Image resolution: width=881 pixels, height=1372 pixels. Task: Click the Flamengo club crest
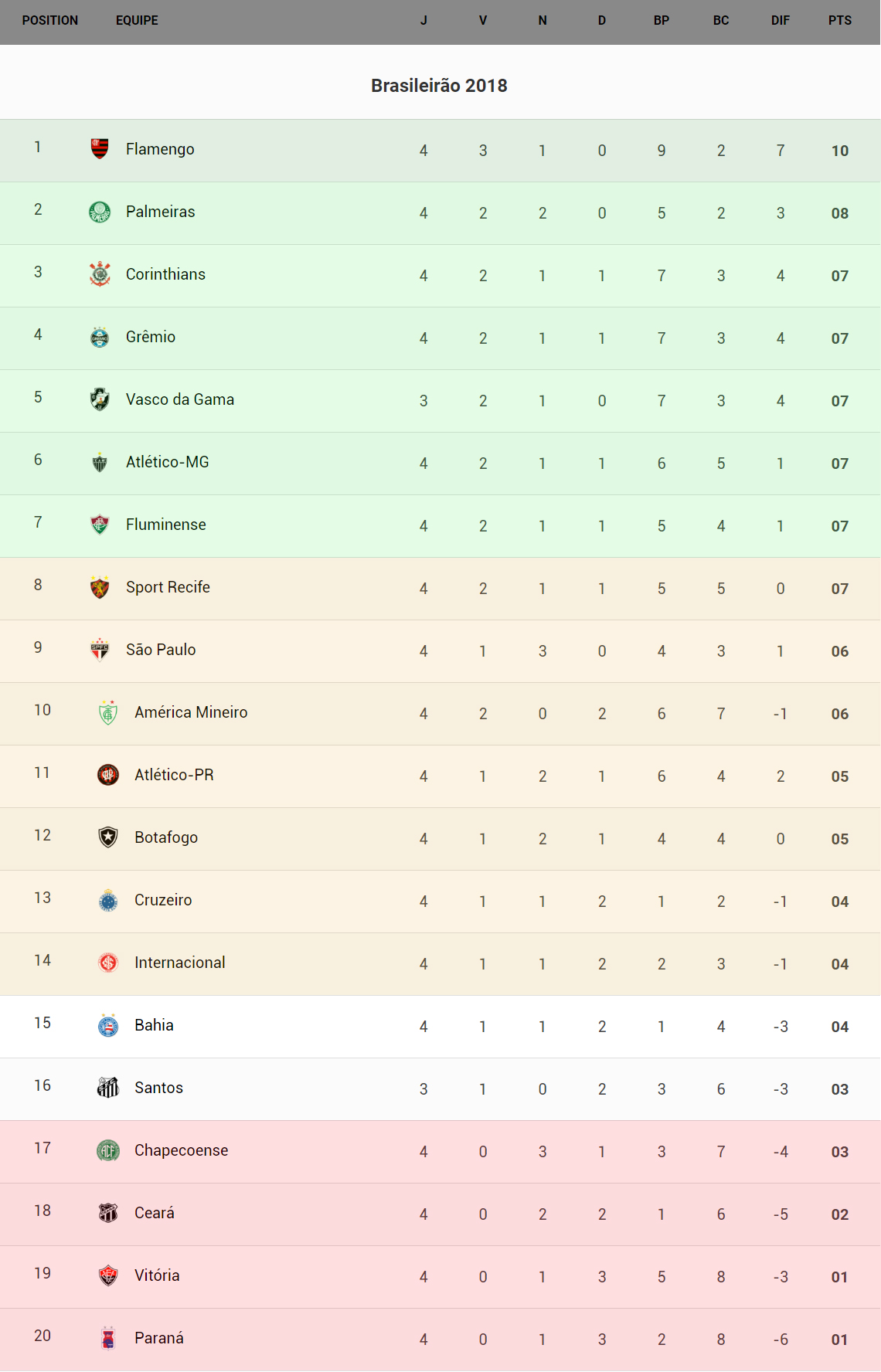pos(100,148)
